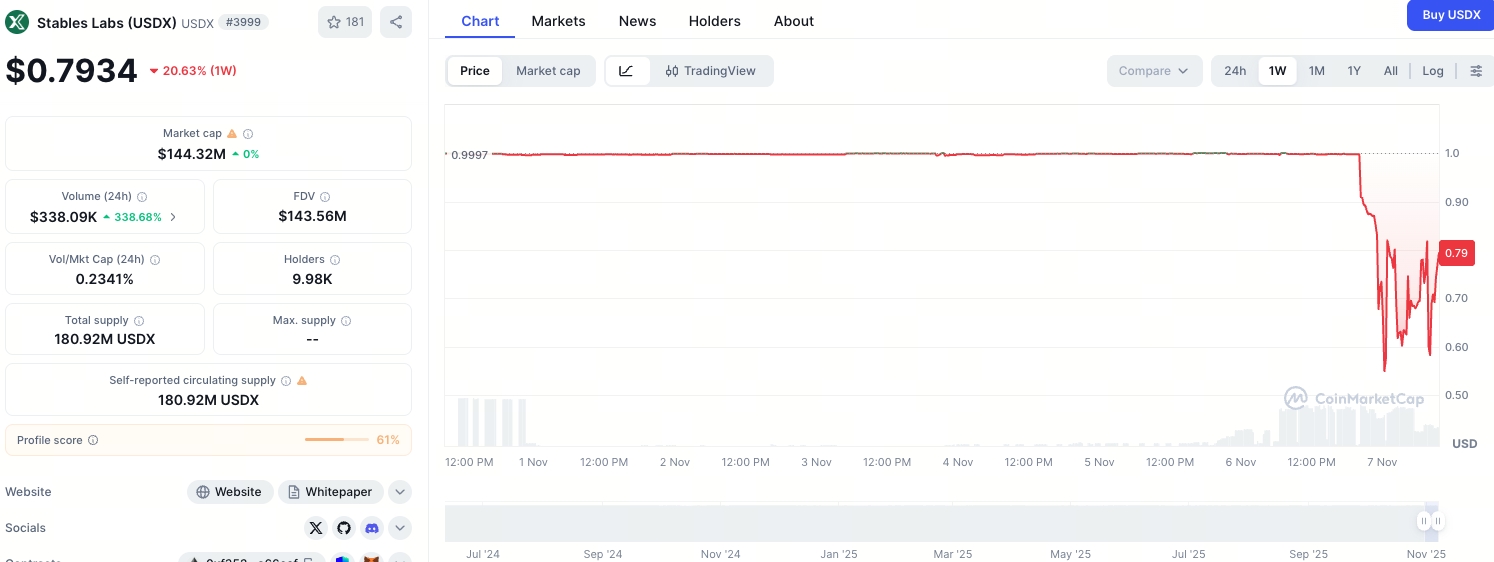Screen dimensions: 1494x562
Task: Click warning triangle beside circulating supply label
Action: pos(302,381)
